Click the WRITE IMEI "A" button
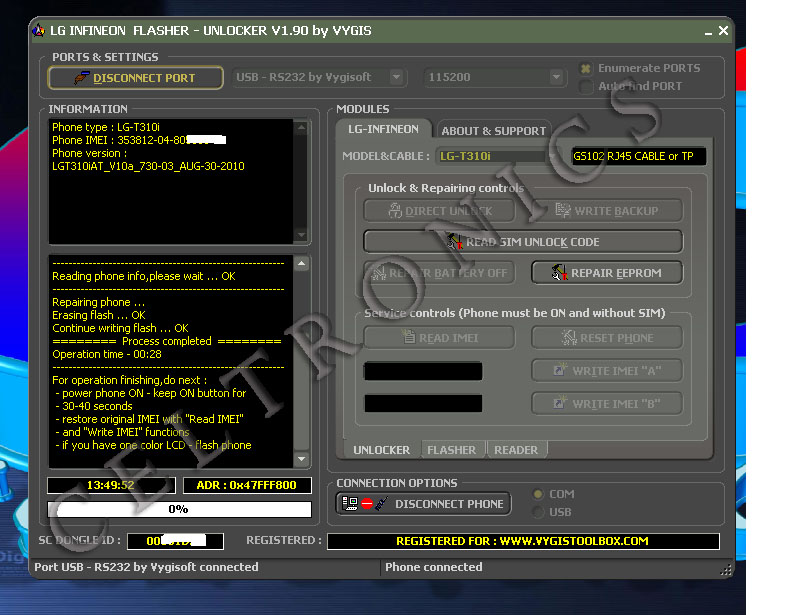Viewport: 800px width, 615px height. [607, 371]
